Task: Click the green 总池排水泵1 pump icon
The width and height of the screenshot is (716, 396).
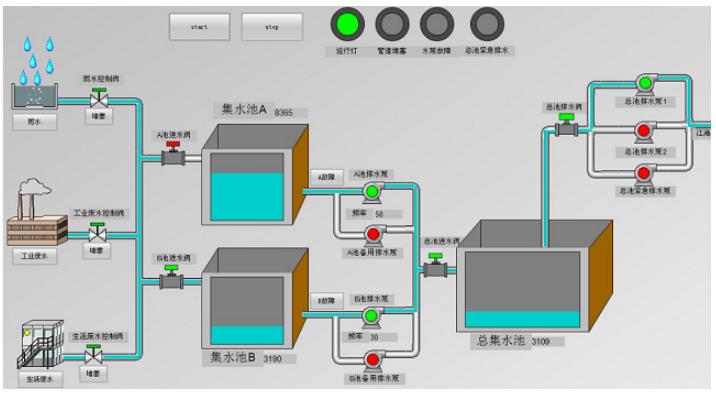Action: point(645,84)
